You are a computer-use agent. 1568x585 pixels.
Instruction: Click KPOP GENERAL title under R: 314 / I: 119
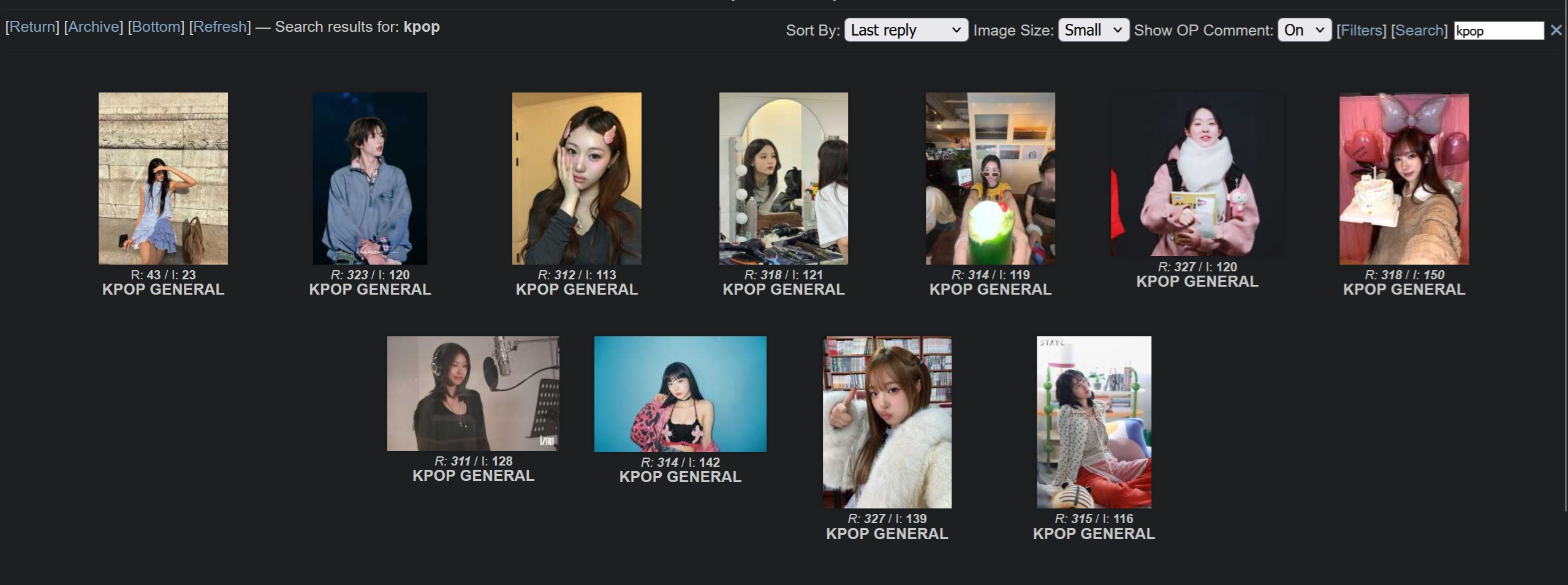tap(990, 290)
